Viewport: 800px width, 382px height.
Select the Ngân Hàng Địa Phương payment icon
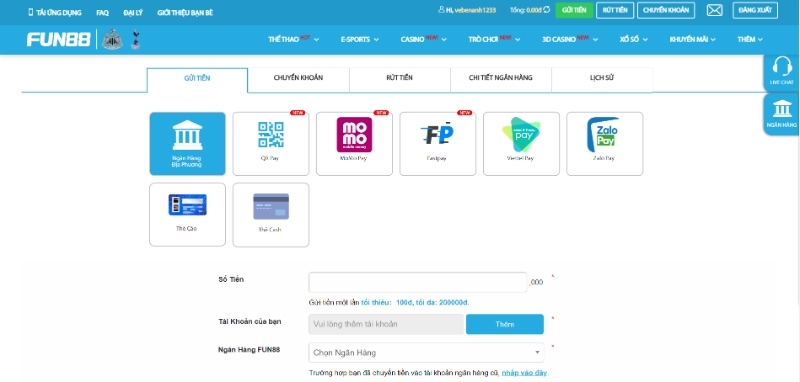point(187,144)
